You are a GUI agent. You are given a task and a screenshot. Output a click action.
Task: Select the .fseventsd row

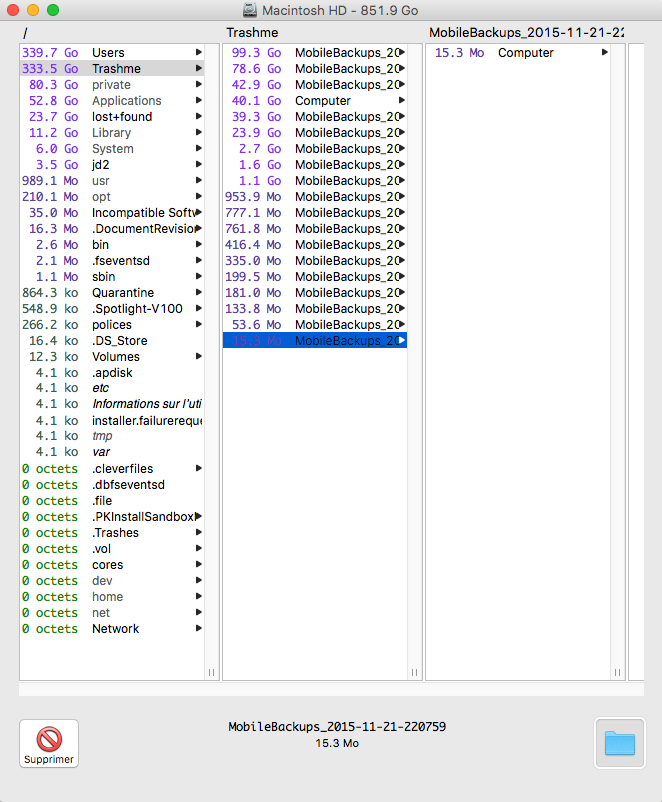[112, 260]
